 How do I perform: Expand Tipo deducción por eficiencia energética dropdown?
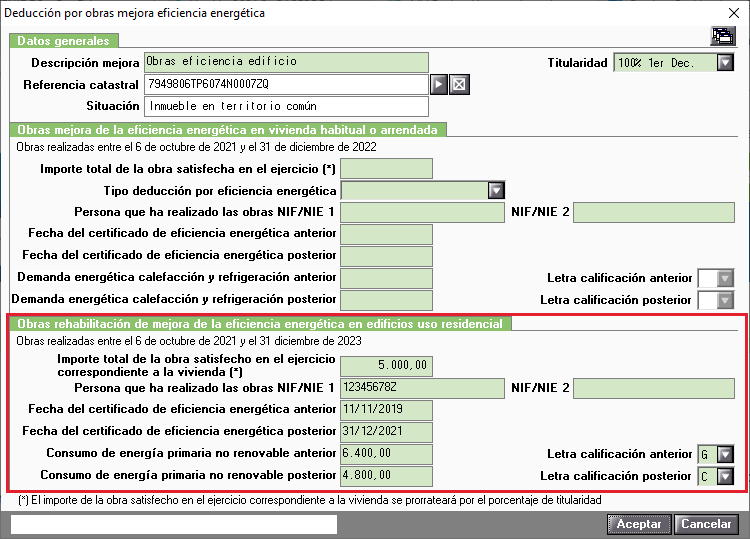[496, 190]
